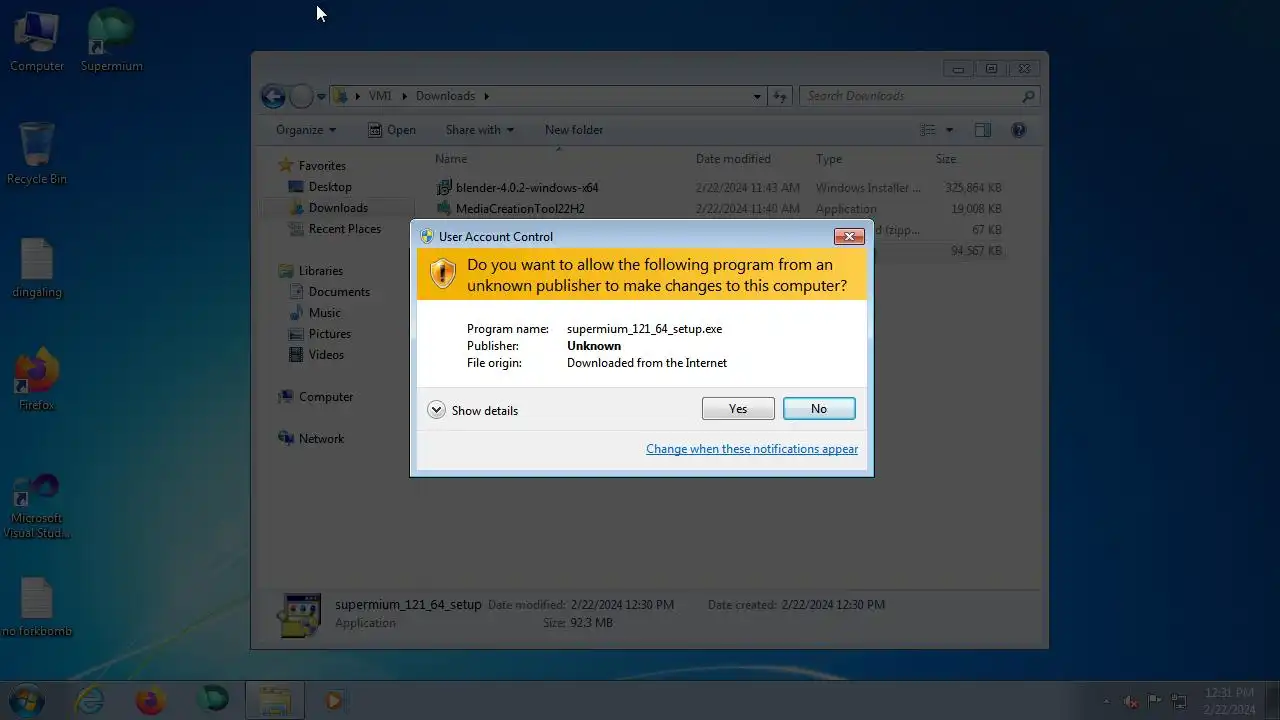Click the taskbar clock

pos(1229,701)
